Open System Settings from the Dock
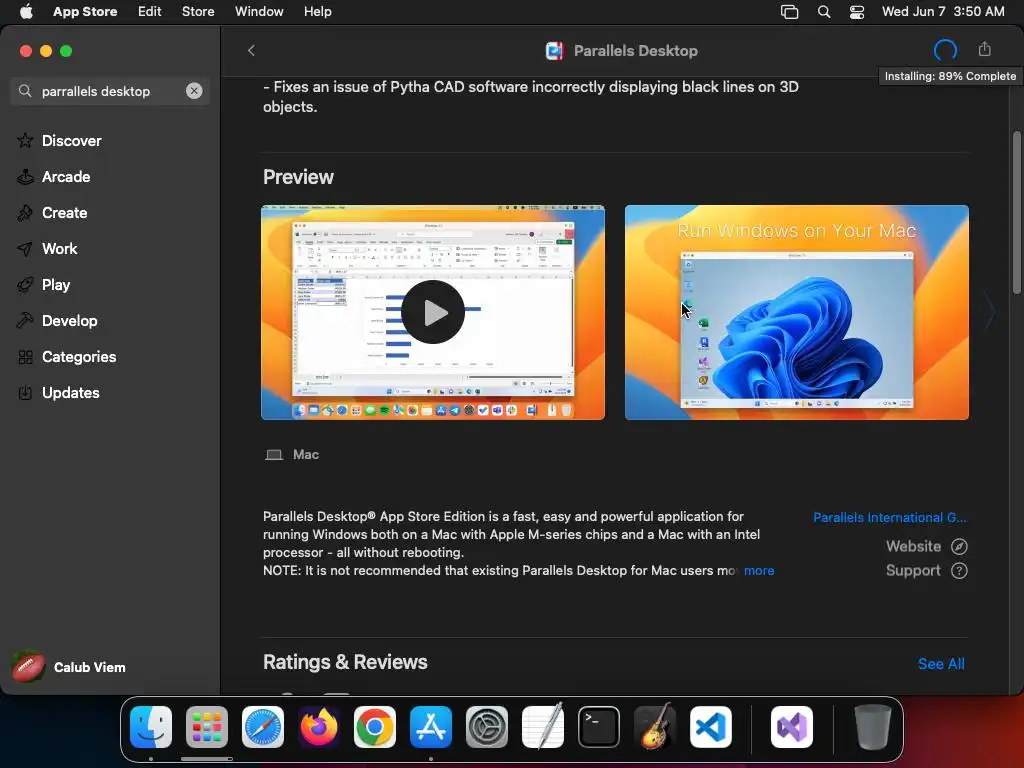Image resolution: width=1024 pixels, height=768 pixels. click(x=487, y=727)
